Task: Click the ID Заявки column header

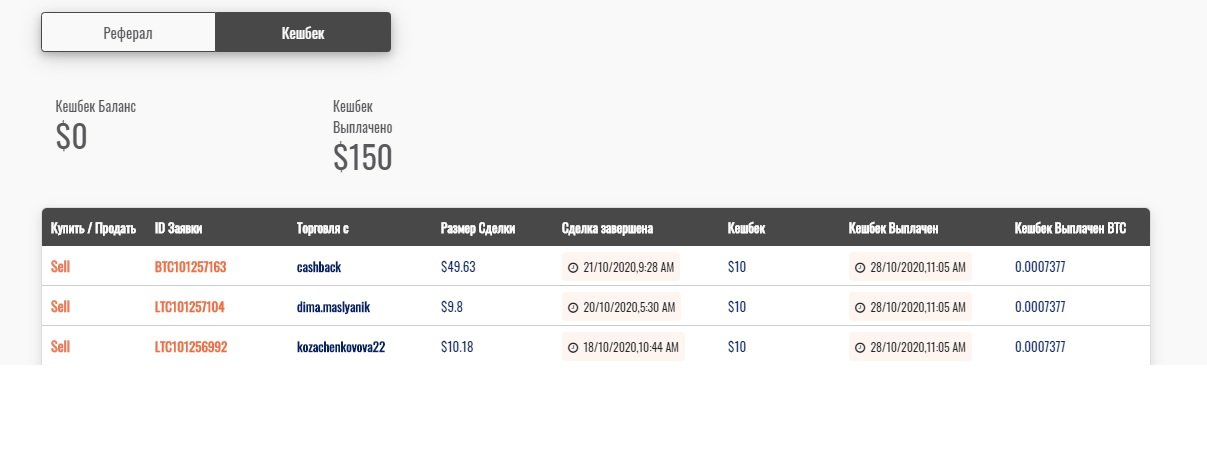Action: [x=178, y=228]
